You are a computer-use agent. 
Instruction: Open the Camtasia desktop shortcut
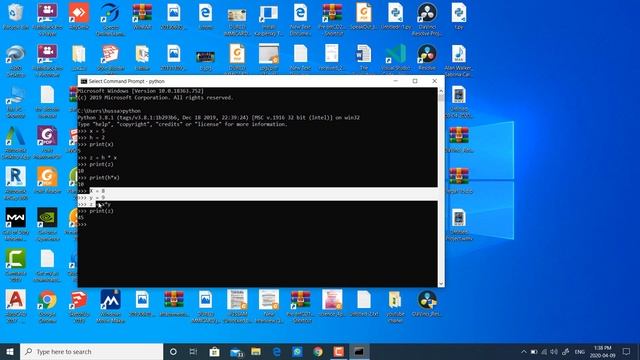click(x=16, y=264)
